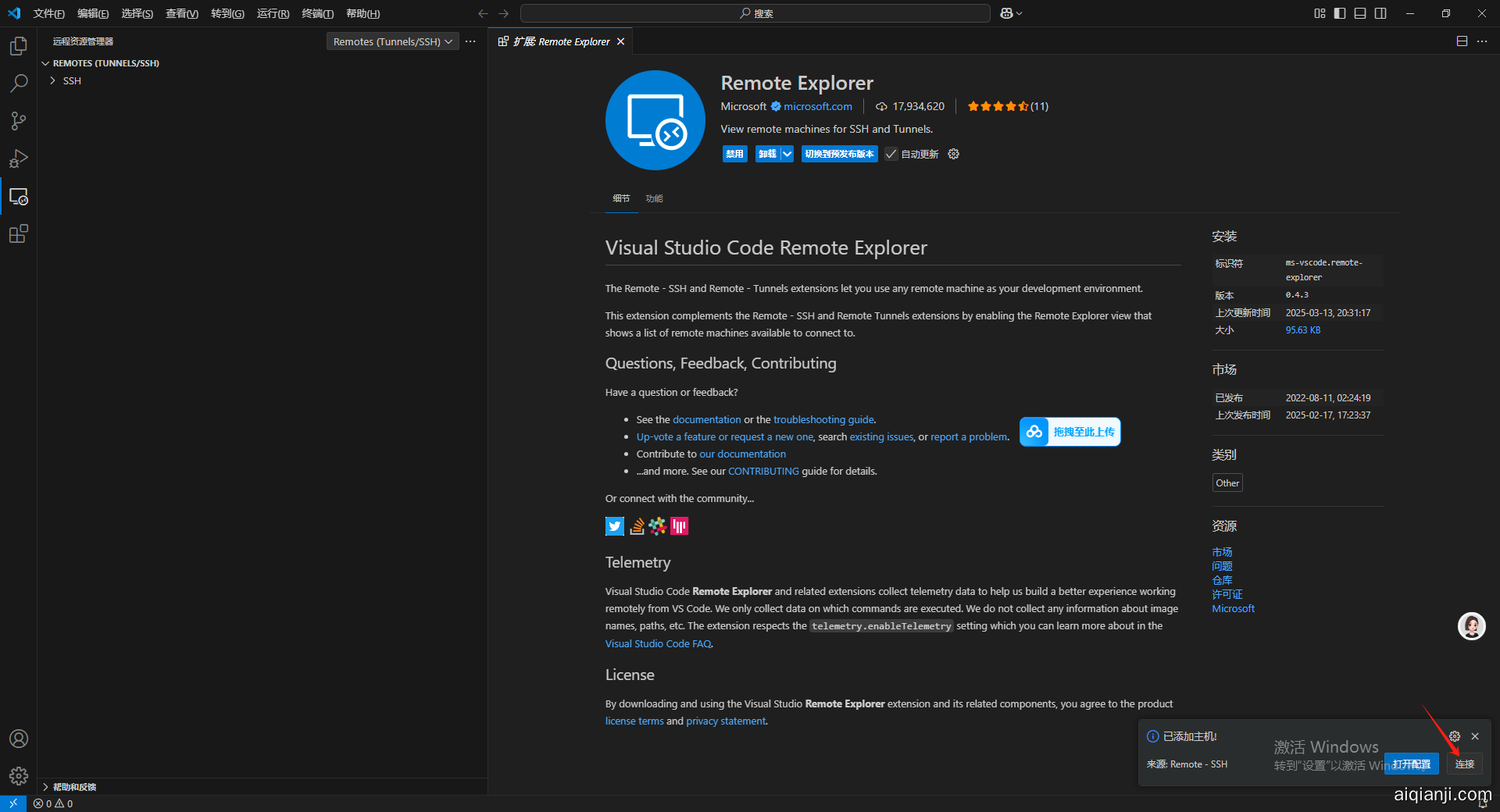
Task: Open the Search view icon
Action: (x=19, y=84)
